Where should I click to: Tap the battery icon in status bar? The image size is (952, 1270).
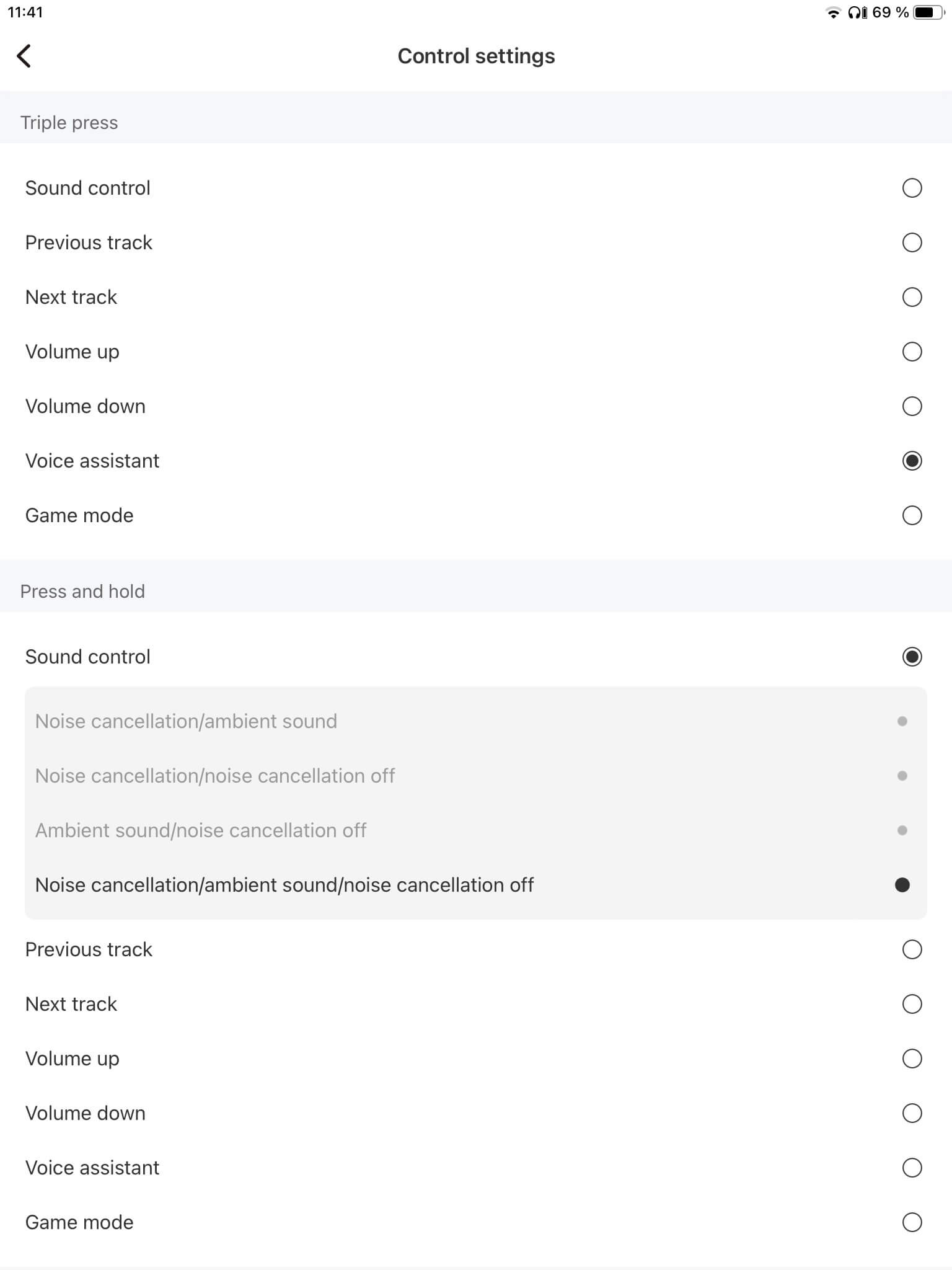(927, 13)
